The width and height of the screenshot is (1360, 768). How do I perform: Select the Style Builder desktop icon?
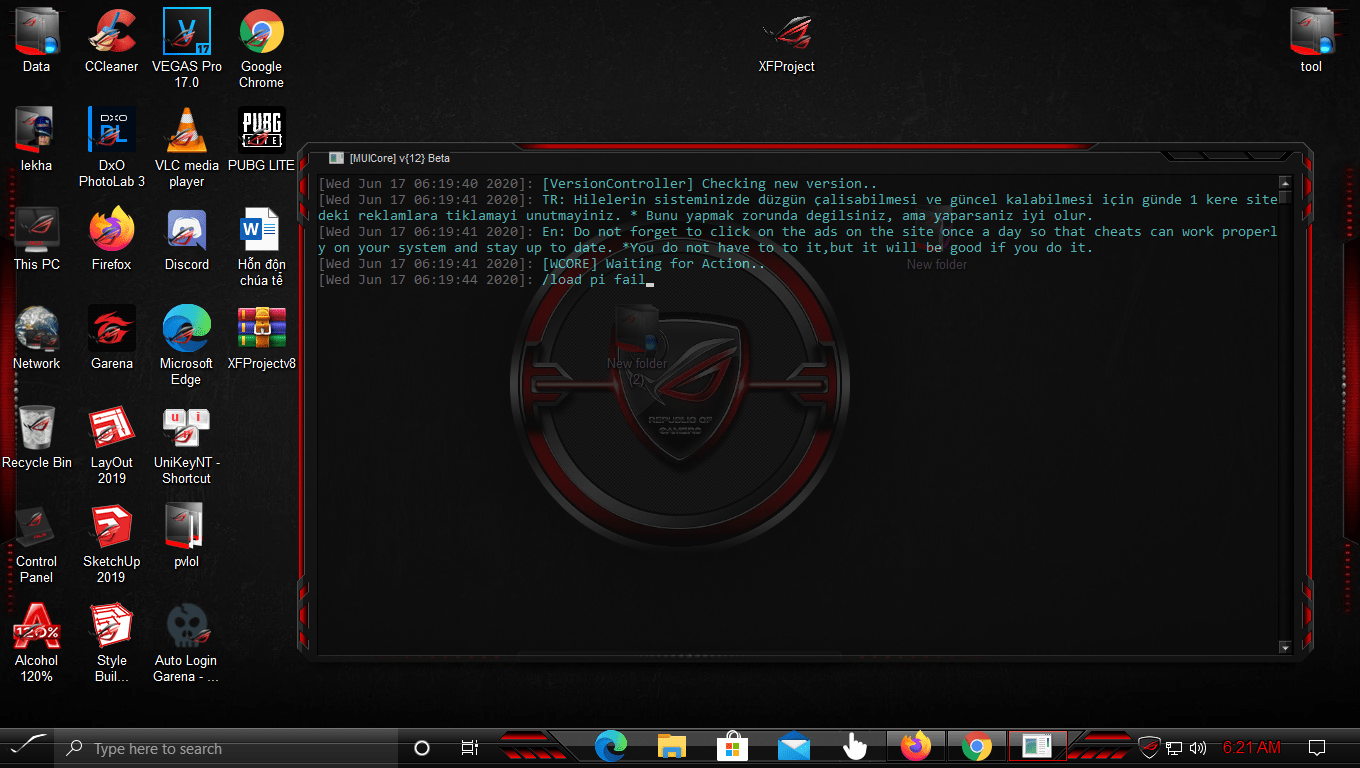pyautogui.click(x=111, y=643)
